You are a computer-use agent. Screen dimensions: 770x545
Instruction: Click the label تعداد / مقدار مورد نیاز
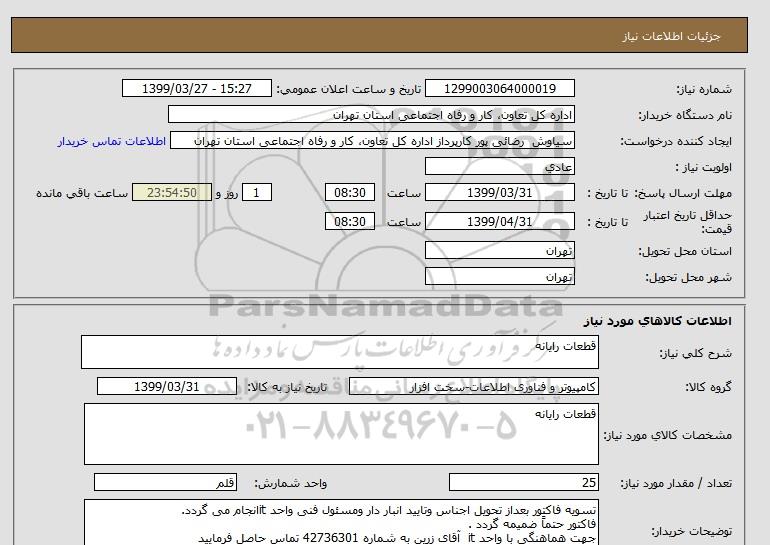point(676,484)
